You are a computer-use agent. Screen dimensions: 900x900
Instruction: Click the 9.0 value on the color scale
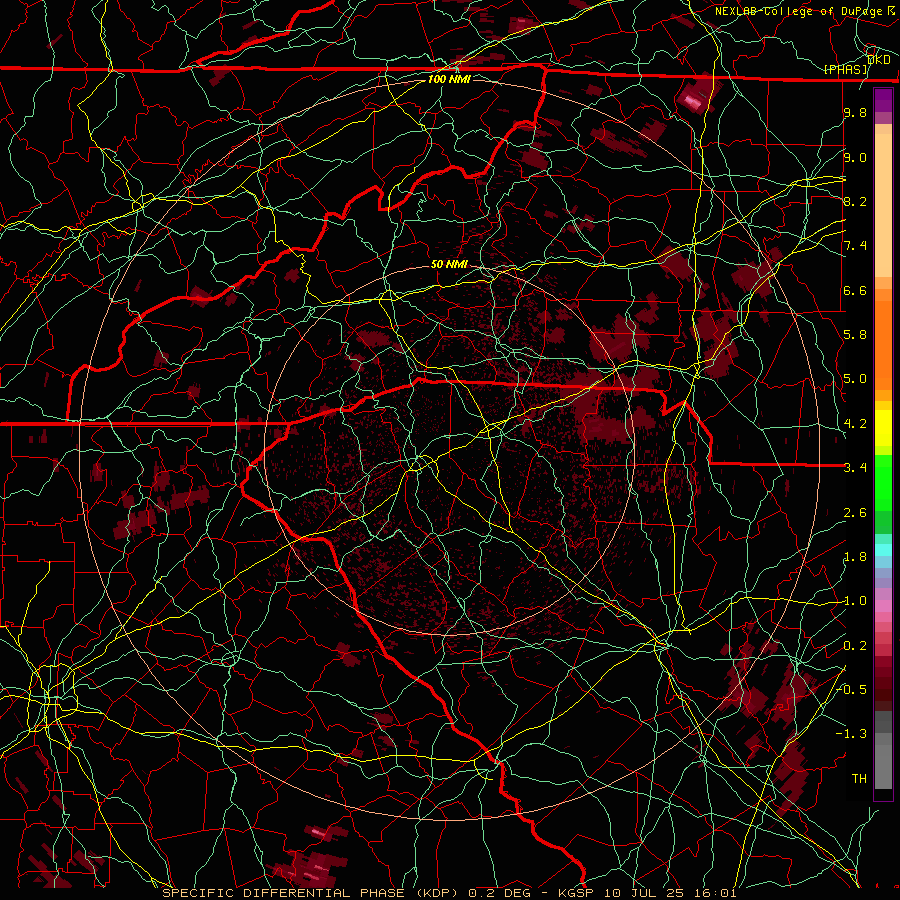pyautogui.click(x=855, y=157)
